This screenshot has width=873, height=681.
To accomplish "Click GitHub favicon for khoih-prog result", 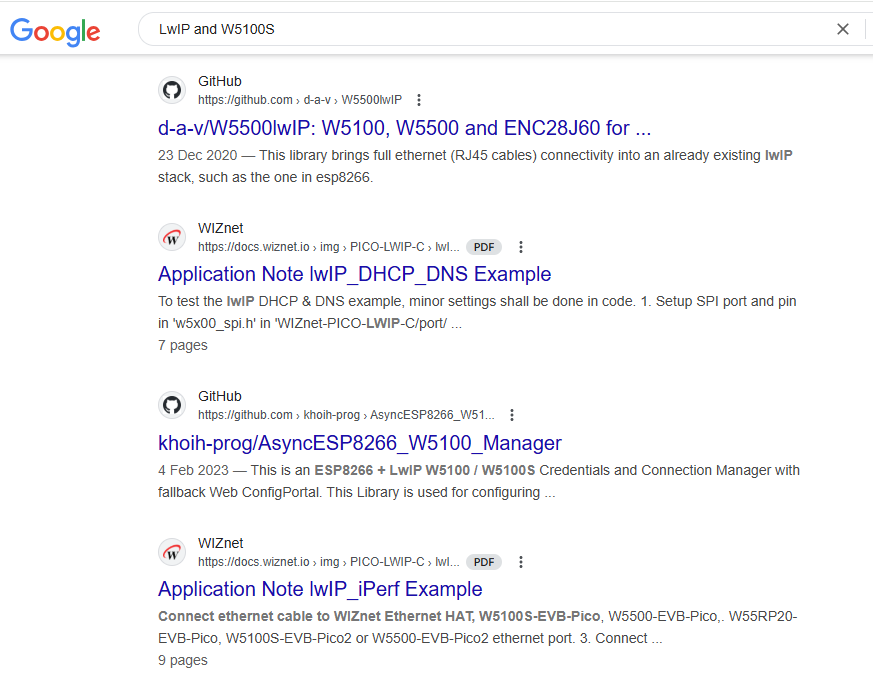I will point(172,405).
